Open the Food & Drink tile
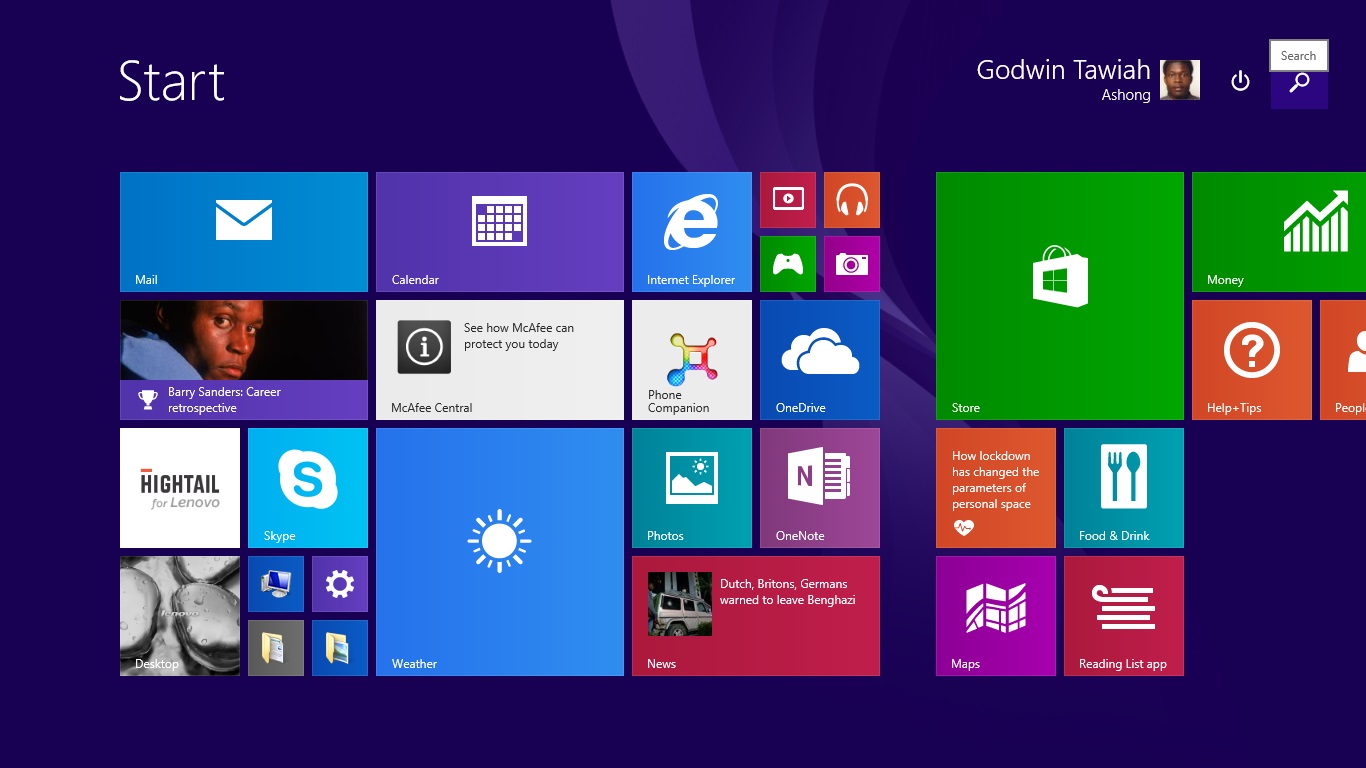Viewport: 1366px width, 768px height. [1124, 488]
